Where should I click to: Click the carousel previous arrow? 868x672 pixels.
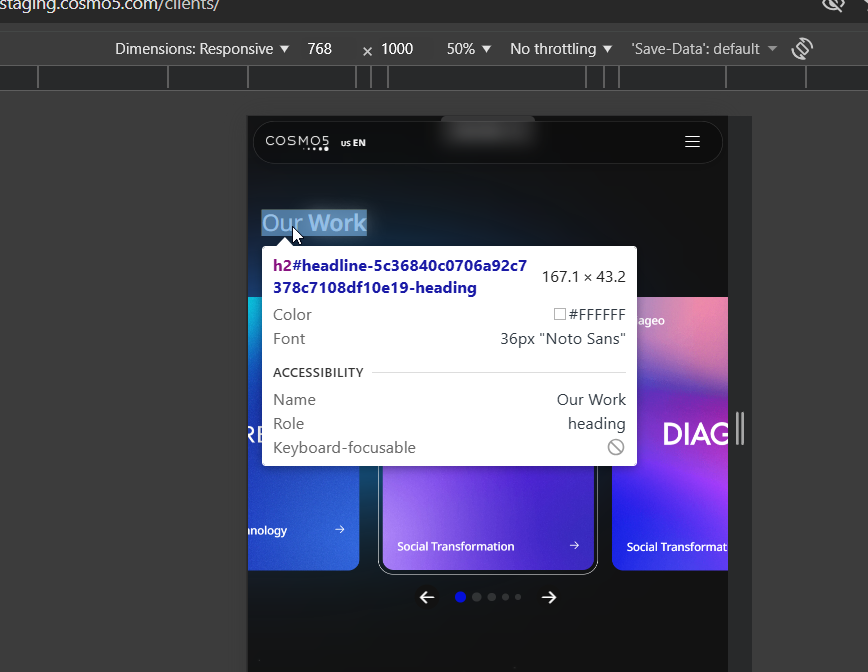(427, 597)
